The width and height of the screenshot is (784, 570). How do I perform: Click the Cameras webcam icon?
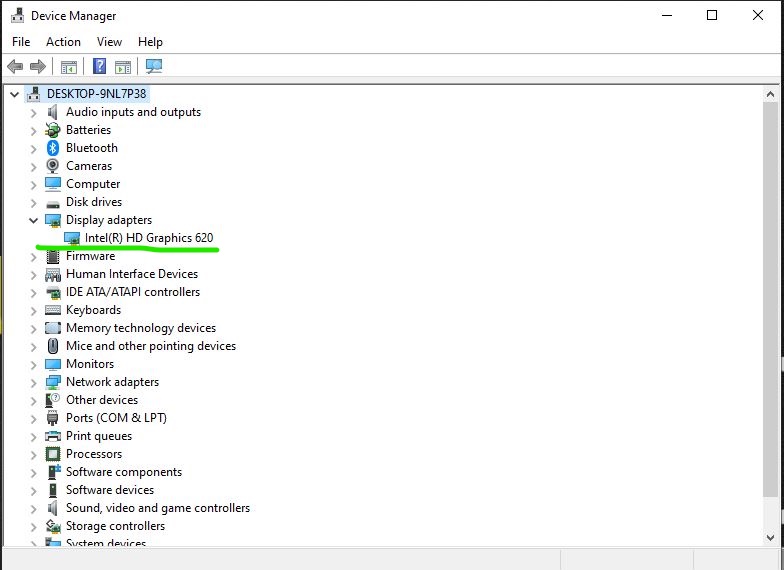click(x=52, y=166)
